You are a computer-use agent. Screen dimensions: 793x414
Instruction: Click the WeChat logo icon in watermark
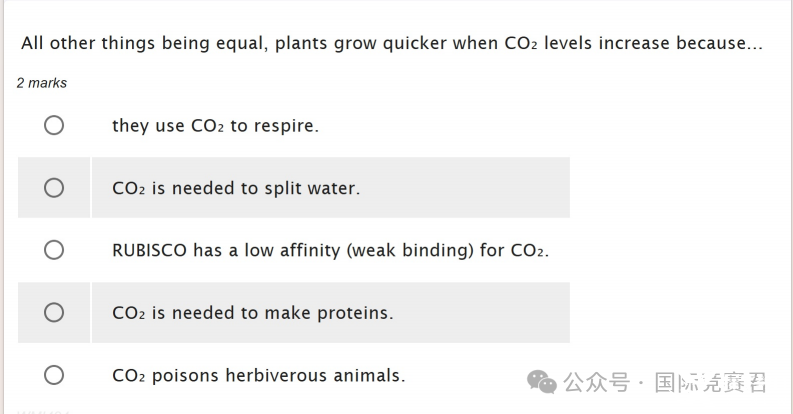pos(542,382)
